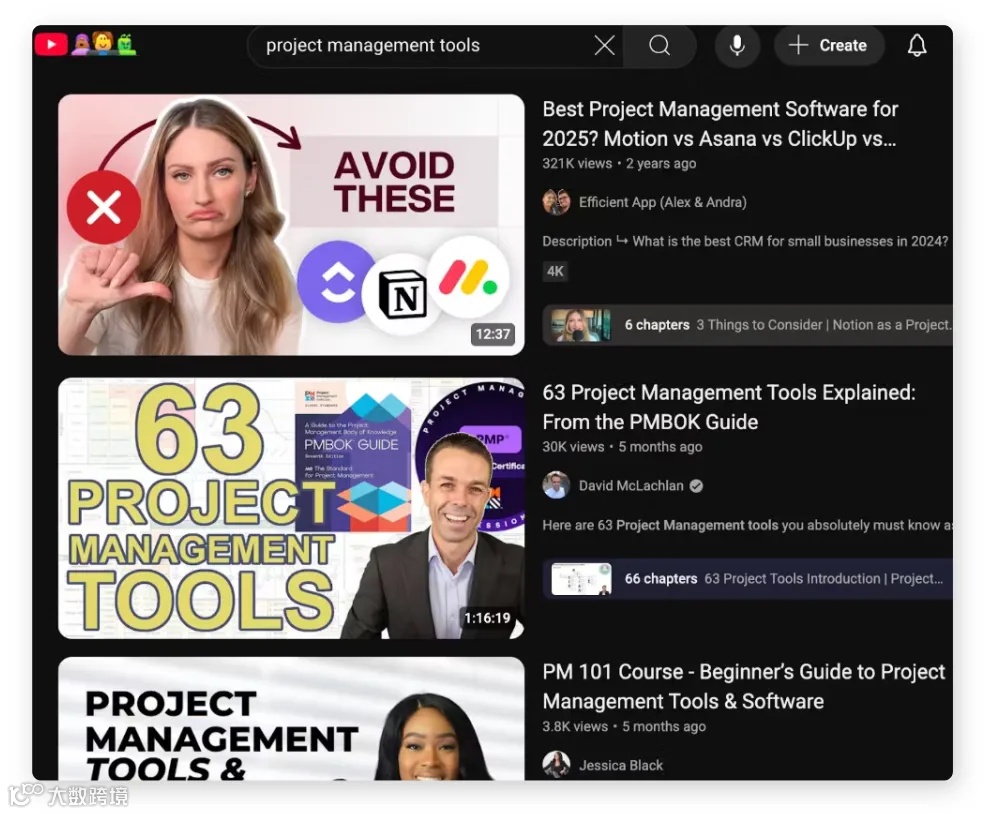Click the 12:37 duration badge
The image size is (984, 814).
point(493,334)
